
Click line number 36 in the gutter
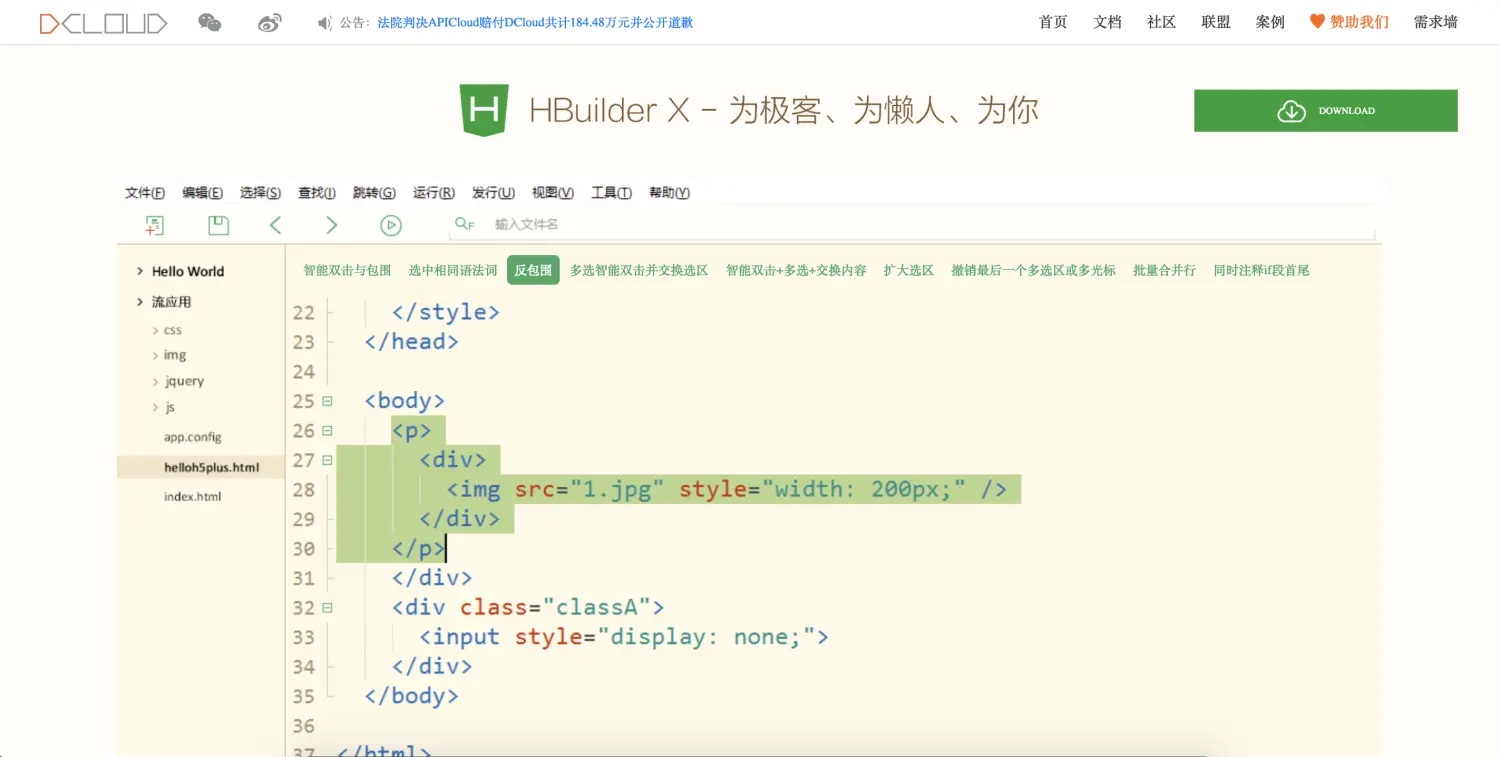tap(304, 726)
